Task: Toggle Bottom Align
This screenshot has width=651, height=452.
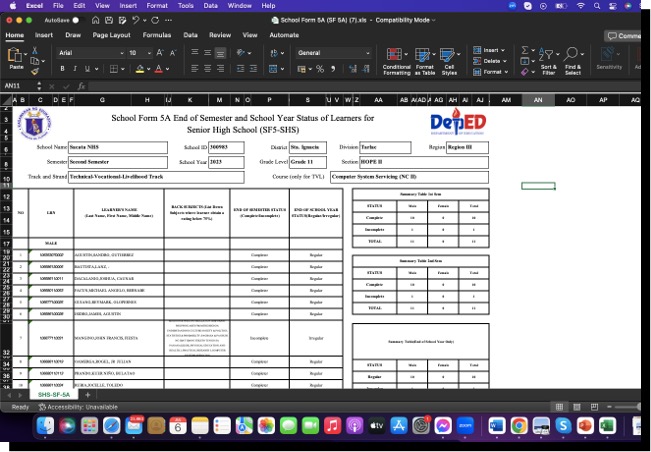Action: point(220,53)
